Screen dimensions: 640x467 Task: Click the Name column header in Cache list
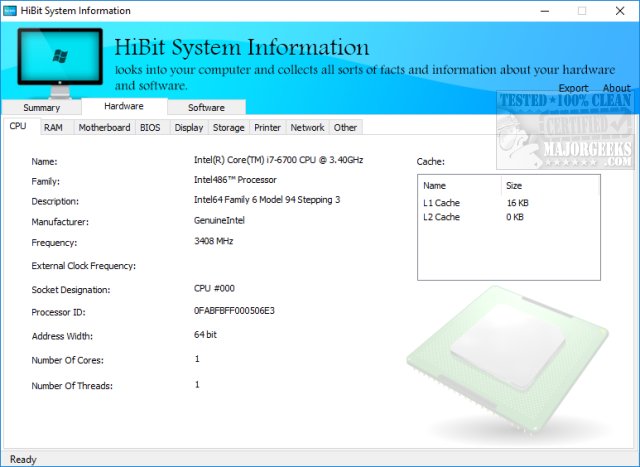coord(460,186)
